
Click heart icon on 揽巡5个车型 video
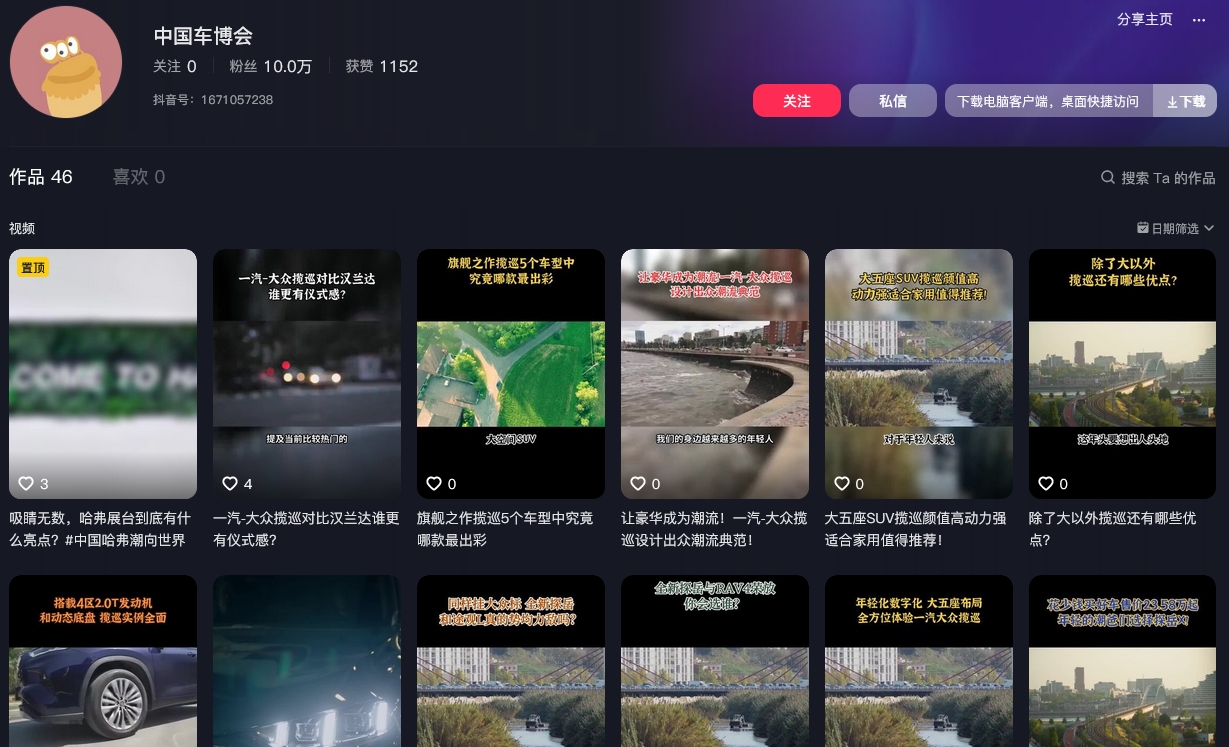click(x=434, y=483)
